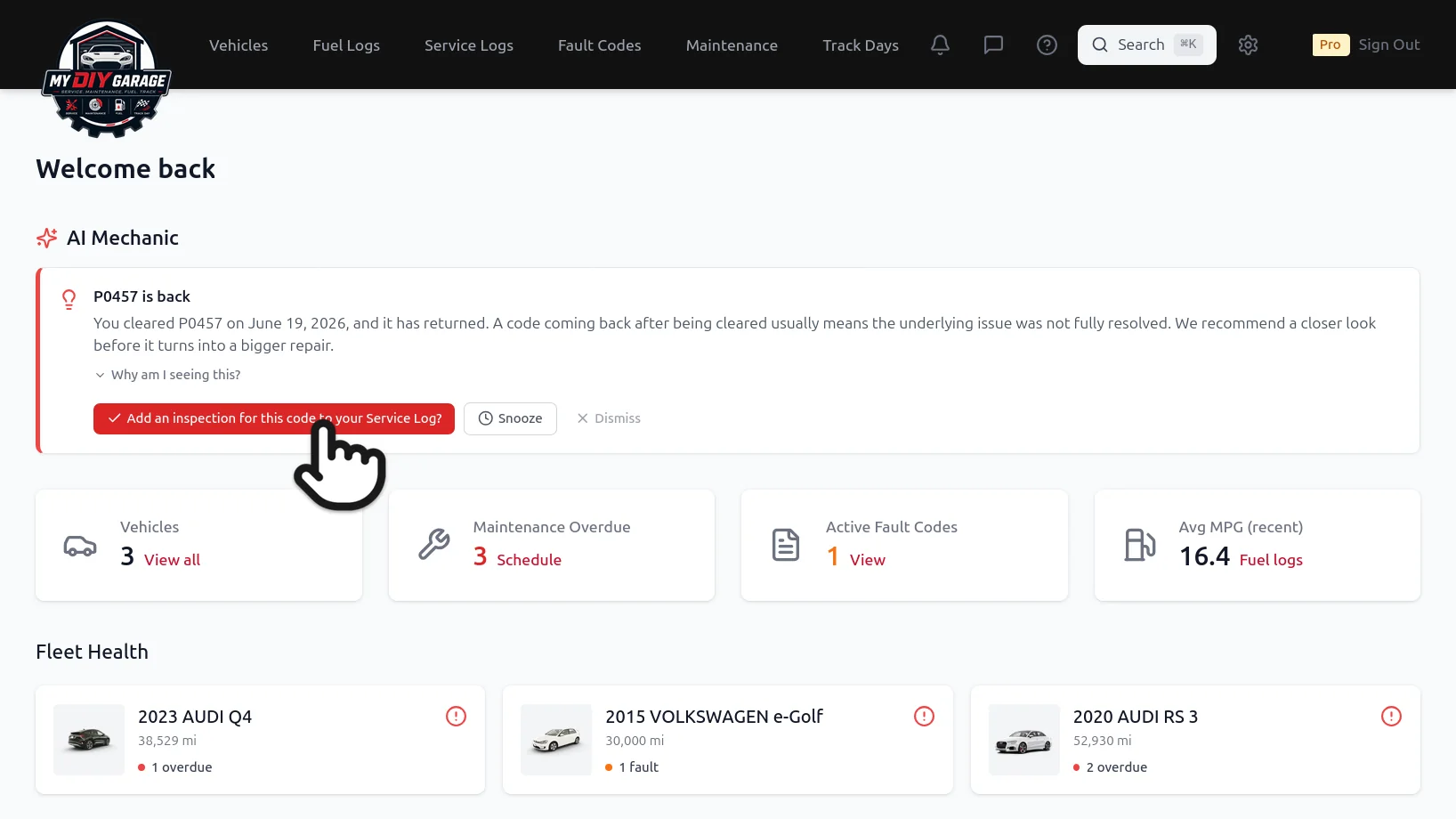Click the Fleet Health heading
Screen dimensions: 1456x819
click(92, 652)
